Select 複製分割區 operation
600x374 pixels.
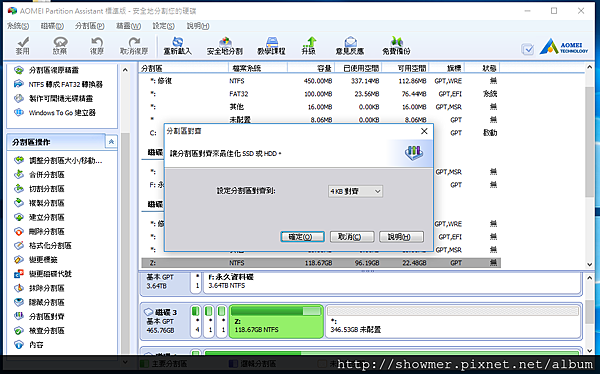coord(39,203)
